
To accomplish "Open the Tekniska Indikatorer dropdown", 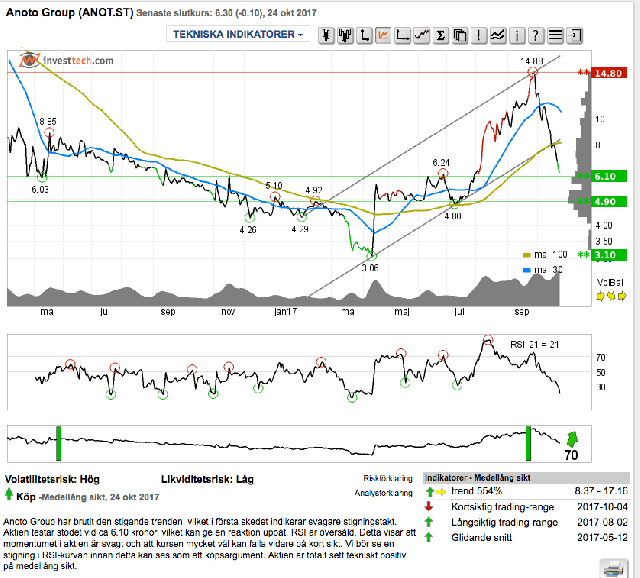I will [x=238, y=34].
